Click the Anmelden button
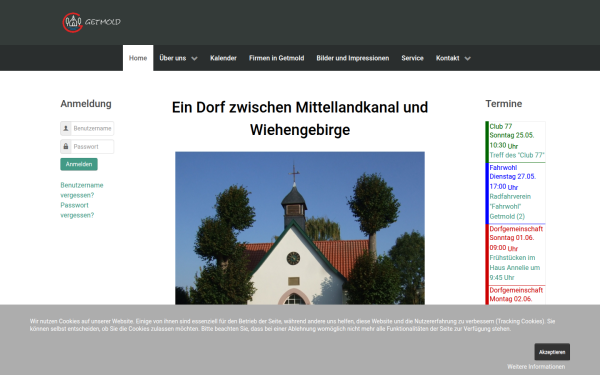The height and width of the screenshot is (375, 600). 79,164
